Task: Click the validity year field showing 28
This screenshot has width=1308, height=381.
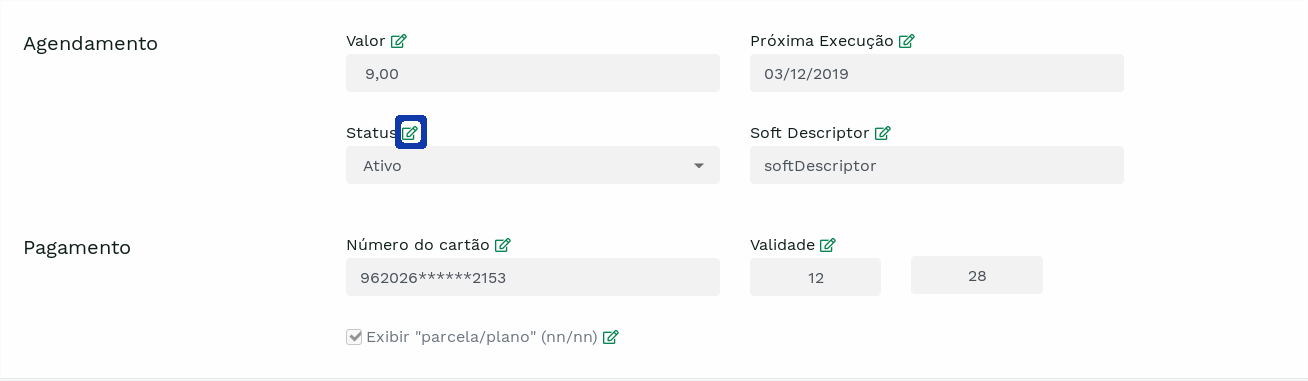Action: pyautogui.click(x=977, y=275)
